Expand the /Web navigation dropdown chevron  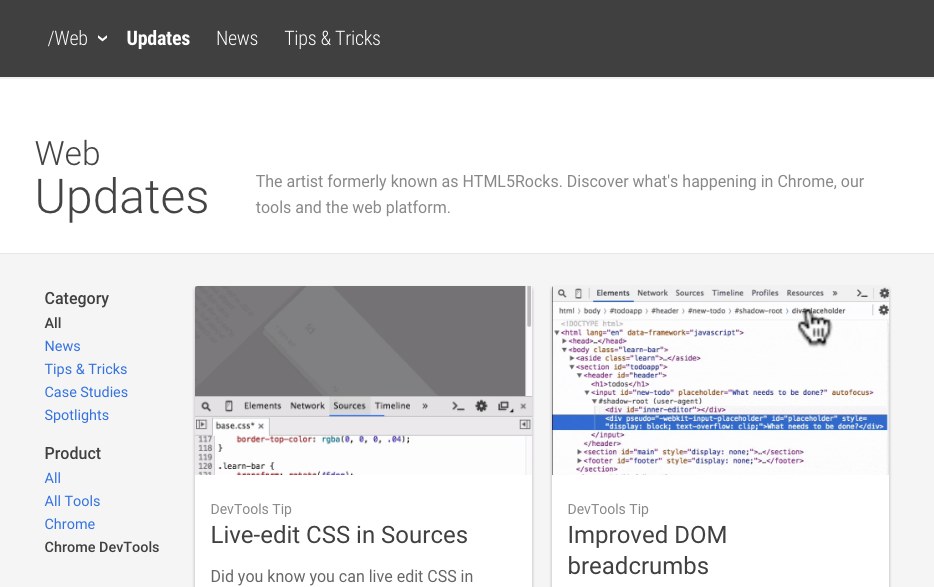102,39
